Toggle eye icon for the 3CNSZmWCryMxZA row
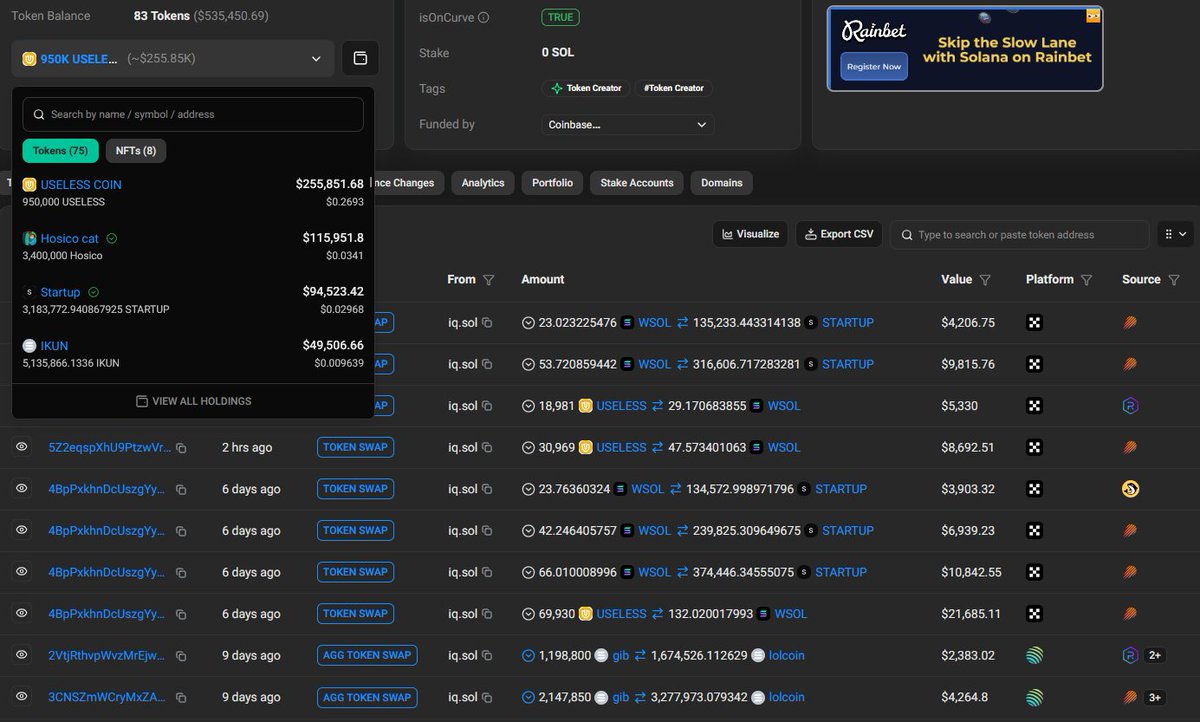 coord(21,697)
